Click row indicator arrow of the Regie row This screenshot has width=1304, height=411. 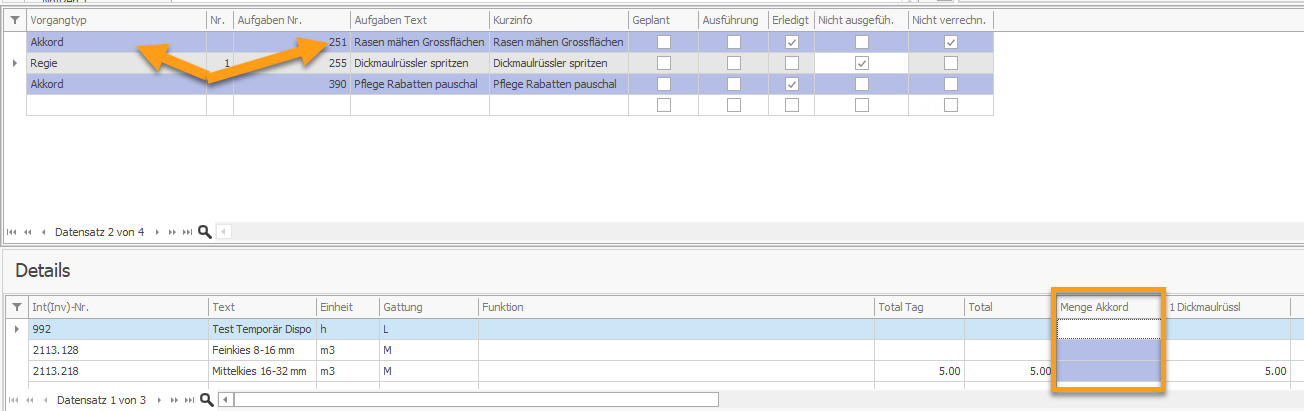[x=13, y=63]
